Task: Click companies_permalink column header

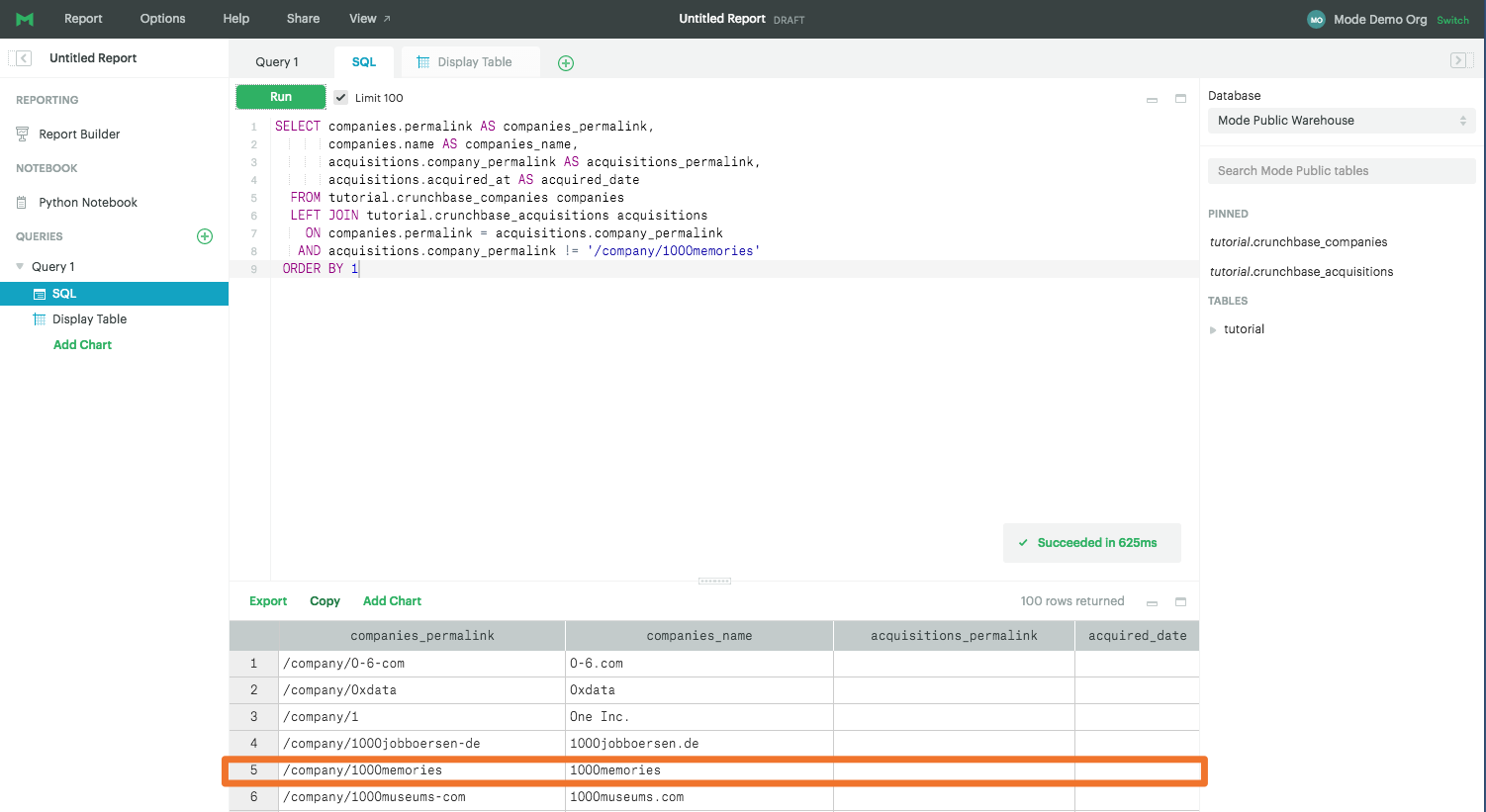Action: click(422, 636)
